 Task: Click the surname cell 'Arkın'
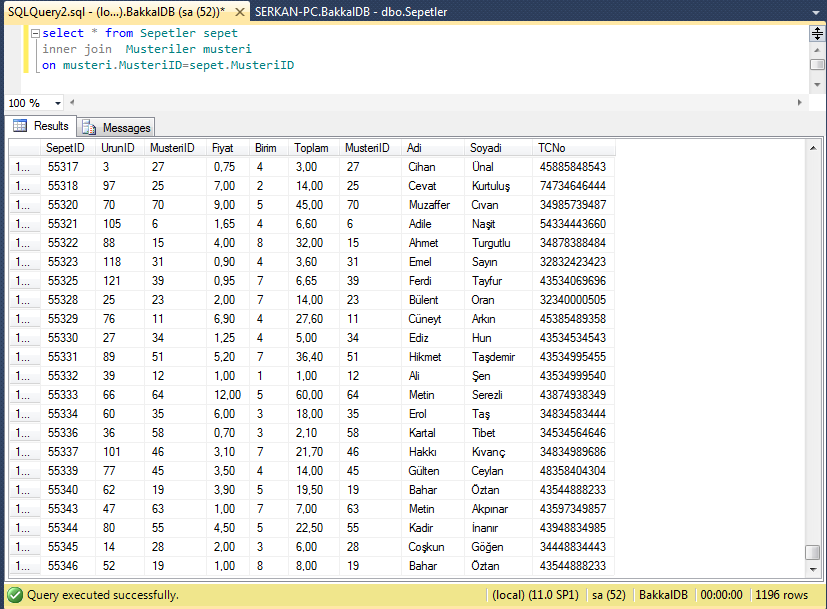(x=498, y=319)
